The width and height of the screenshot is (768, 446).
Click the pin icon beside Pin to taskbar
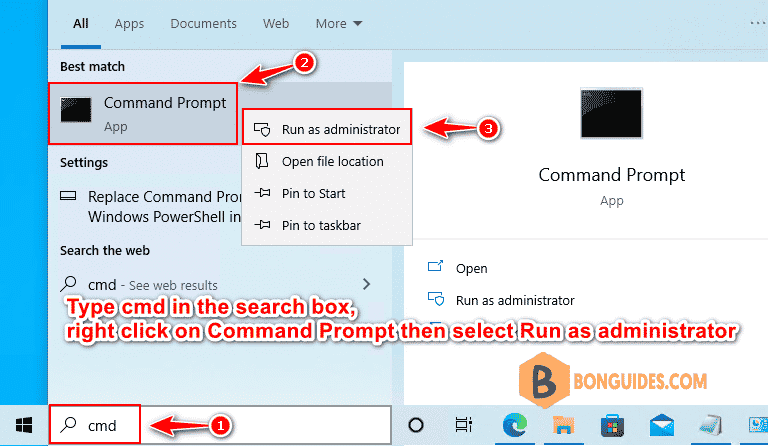tap(263, 225)
